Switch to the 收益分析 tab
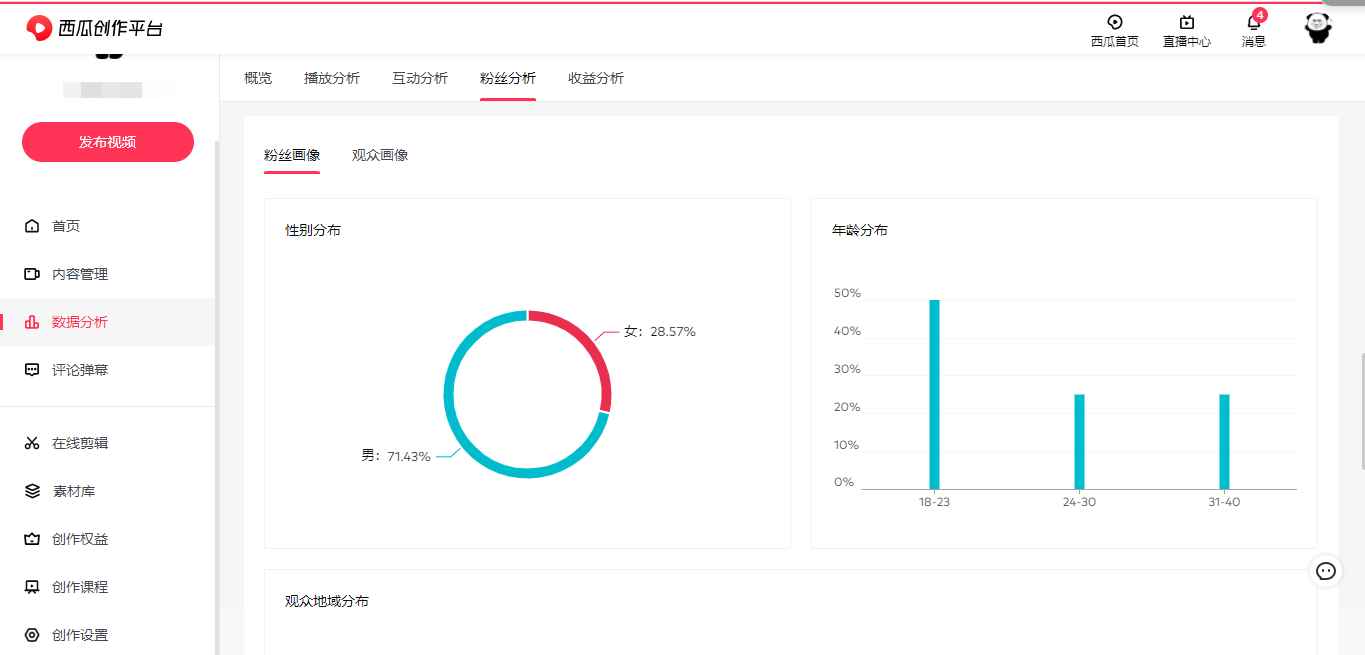1365x655 pixels. (x=596, y=78)
